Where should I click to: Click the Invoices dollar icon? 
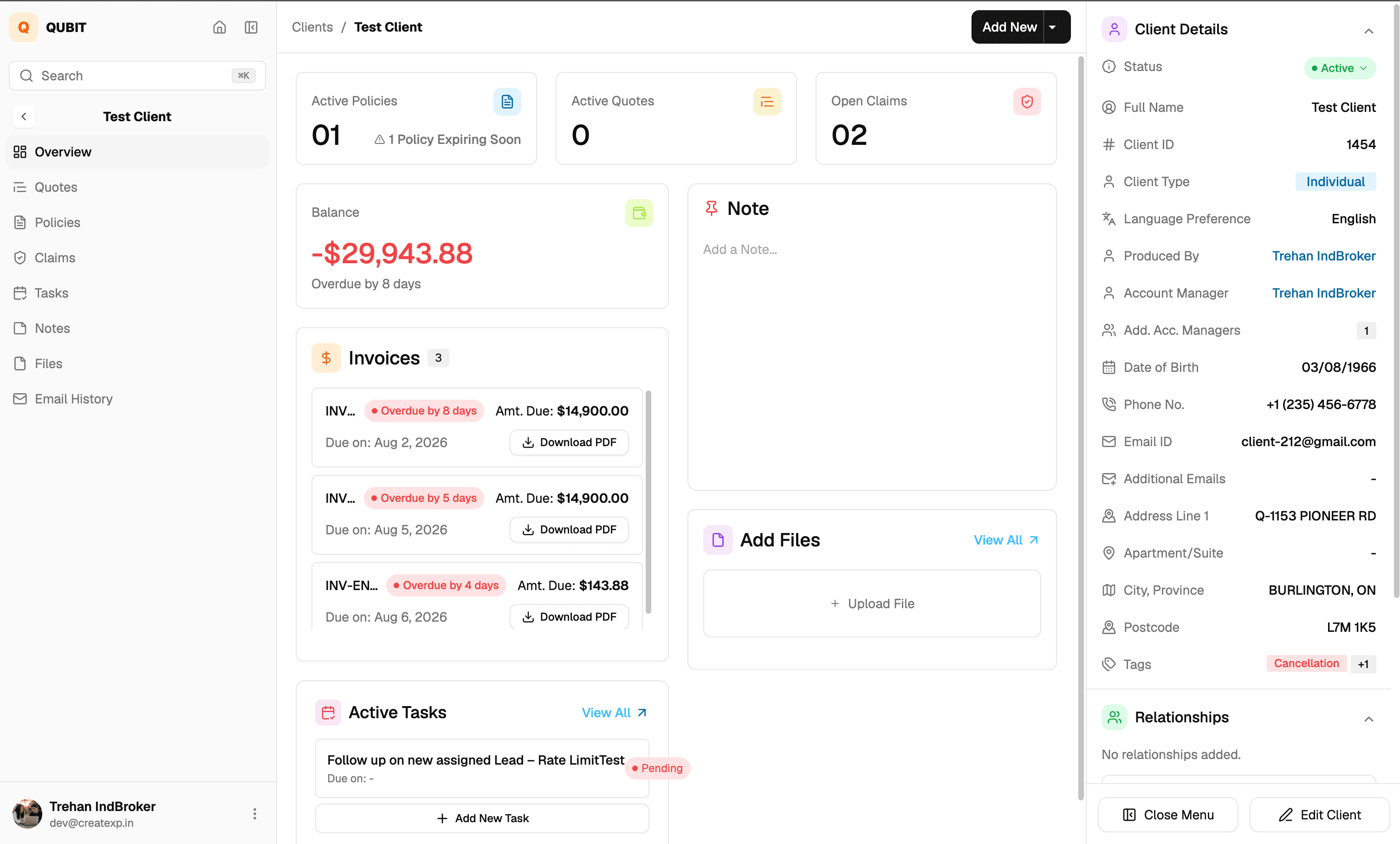click(326, 358)
